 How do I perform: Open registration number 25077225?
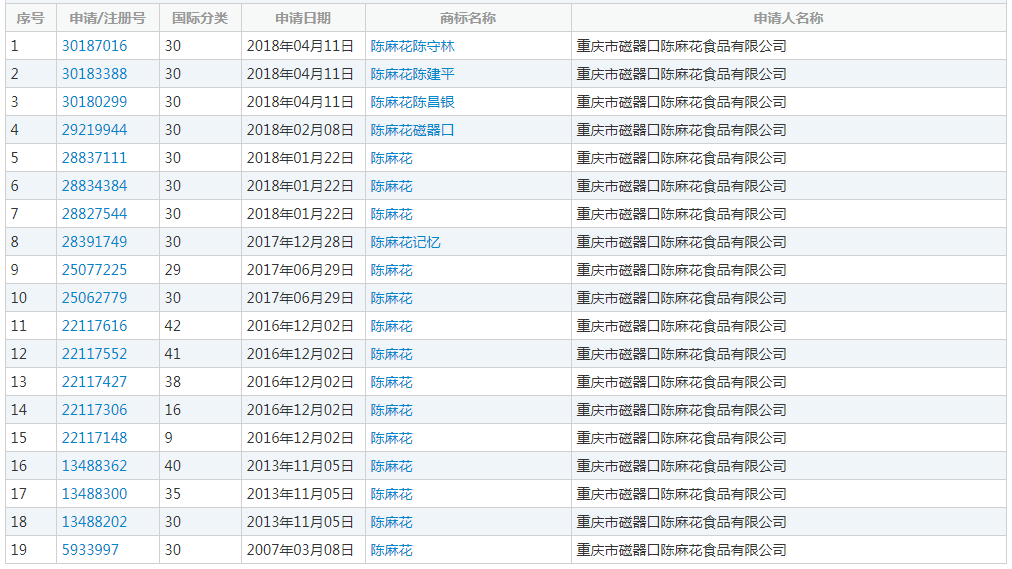pos(94,270)
